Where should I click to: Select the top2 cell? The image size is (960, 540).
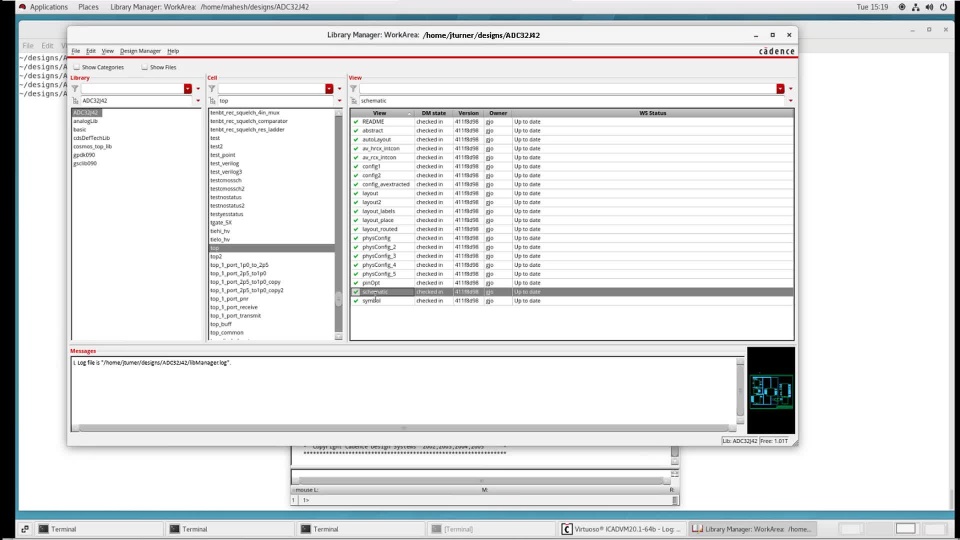216,257
